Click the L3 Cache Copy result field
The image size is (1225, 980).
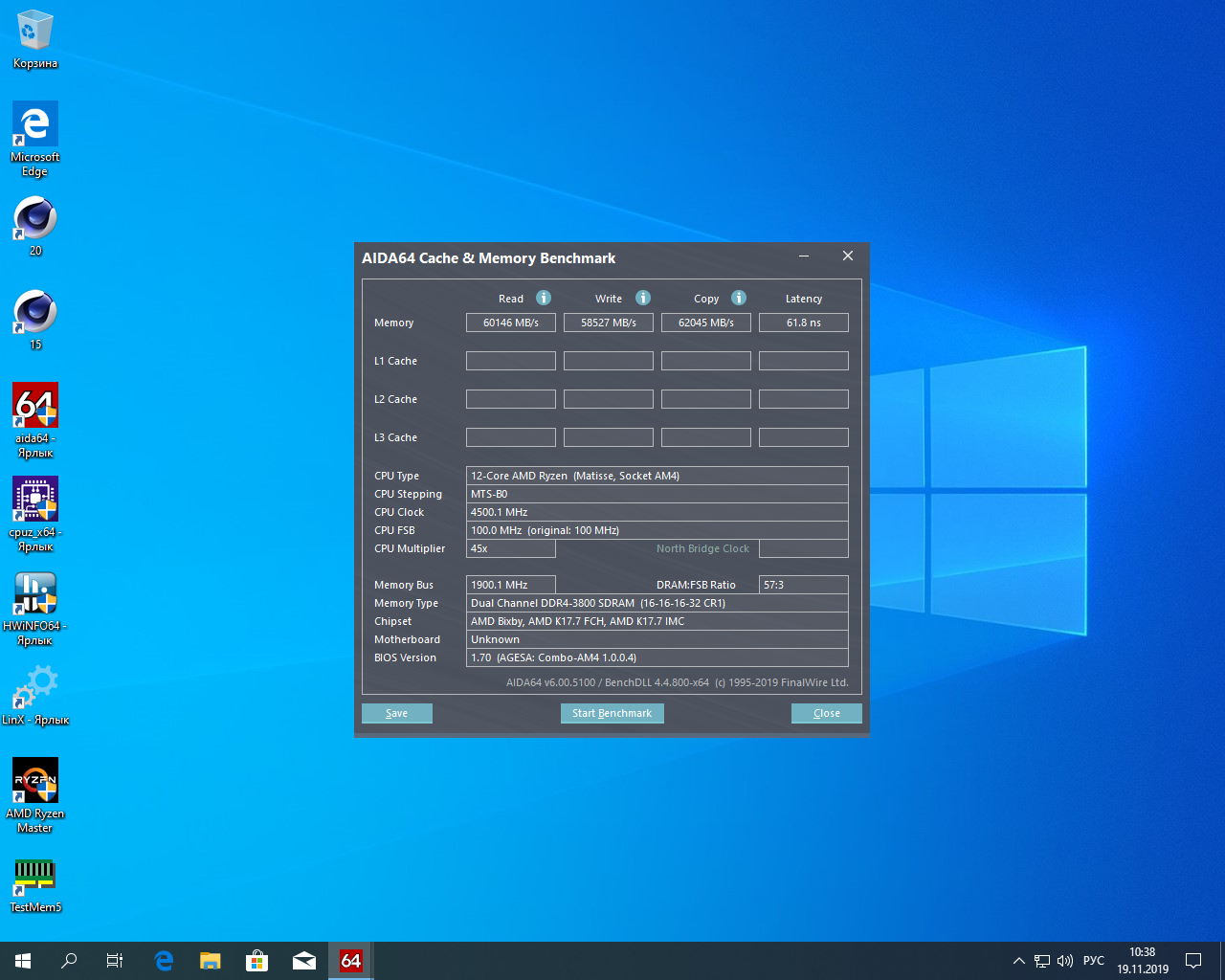tap(706, 437)
